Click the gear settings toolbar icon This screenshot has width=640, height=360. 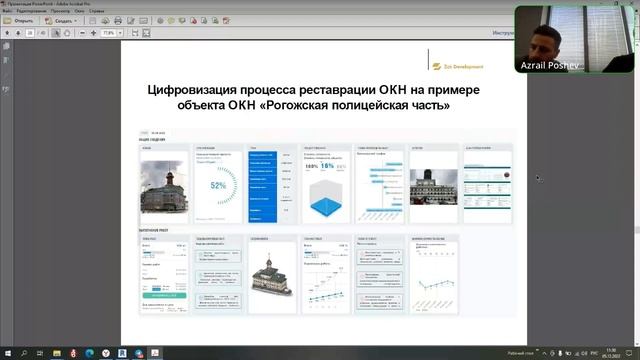160,21
